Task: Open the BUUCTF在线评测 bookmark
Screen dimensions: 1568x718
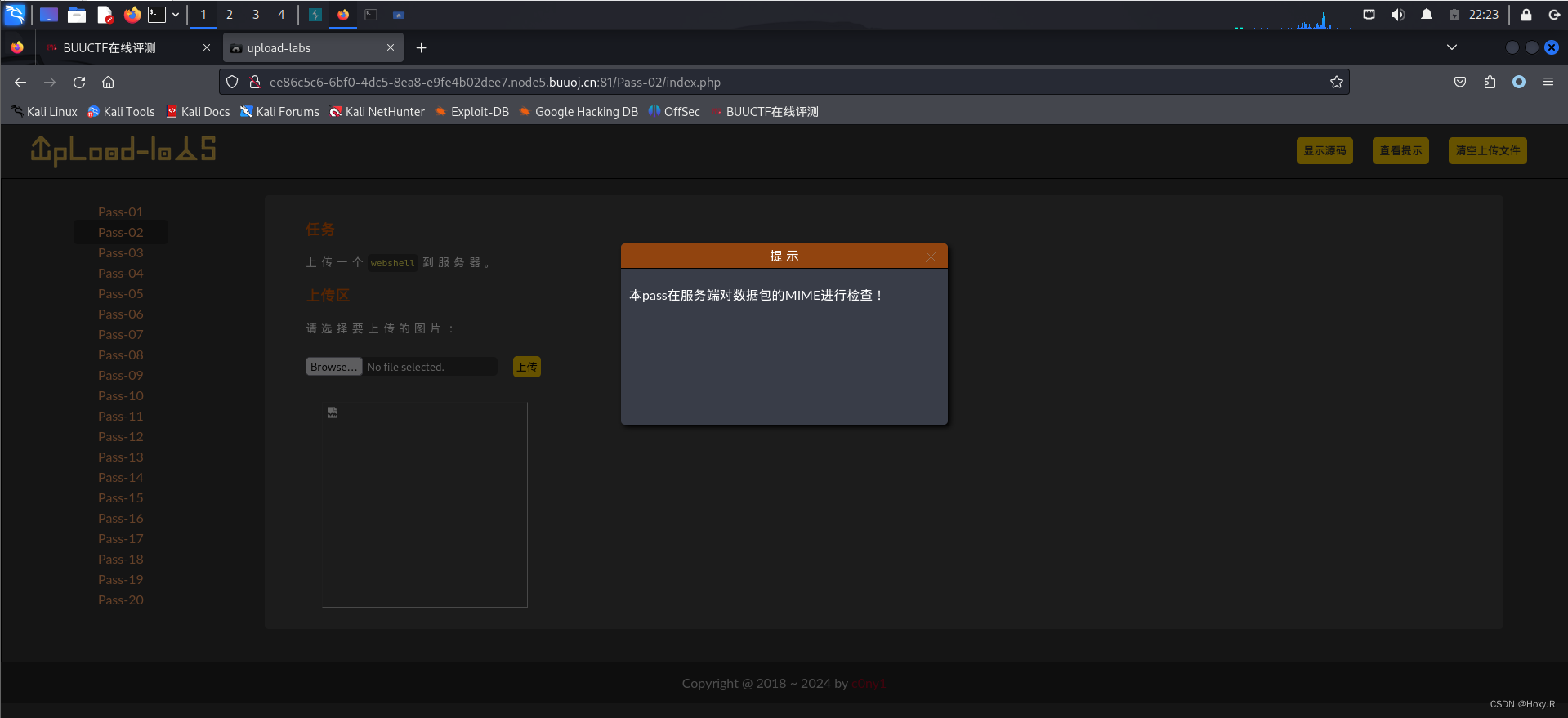Action: click(x=764, y=112)
